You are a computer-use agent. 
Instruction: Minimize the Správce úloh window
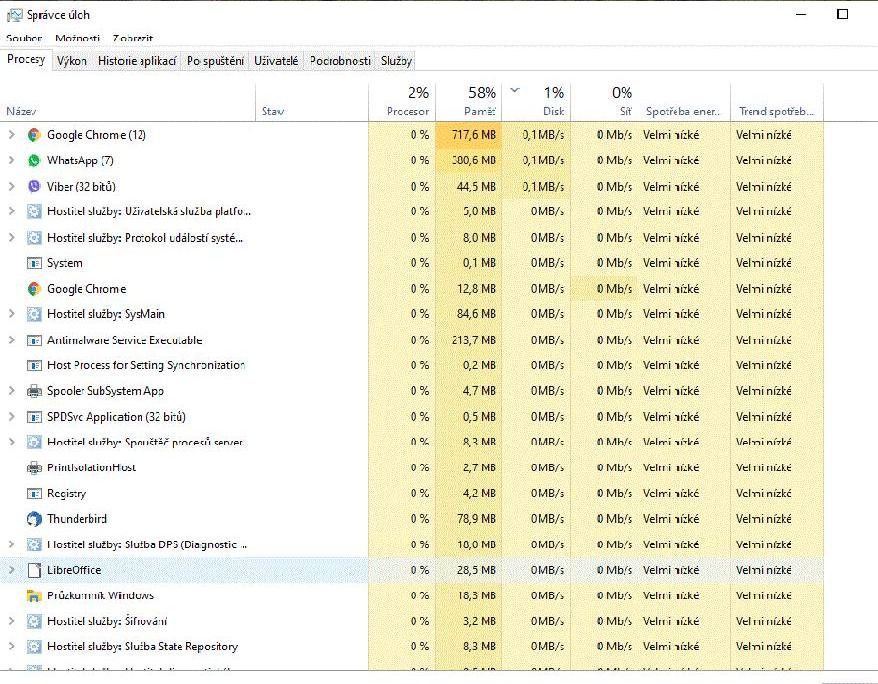tap(801, 14)
